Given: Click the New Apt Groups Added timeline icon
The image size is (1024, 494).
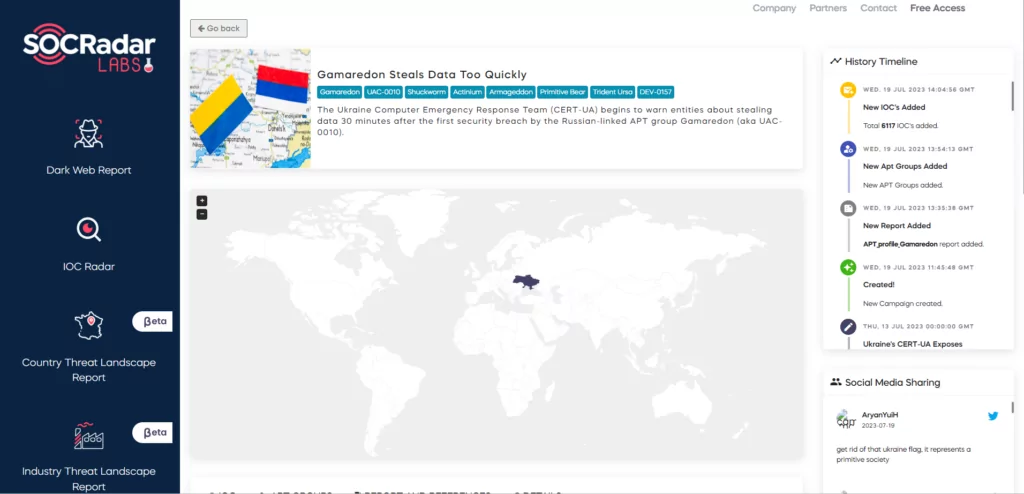Looking at the screenshot, I should coord(848,149).
